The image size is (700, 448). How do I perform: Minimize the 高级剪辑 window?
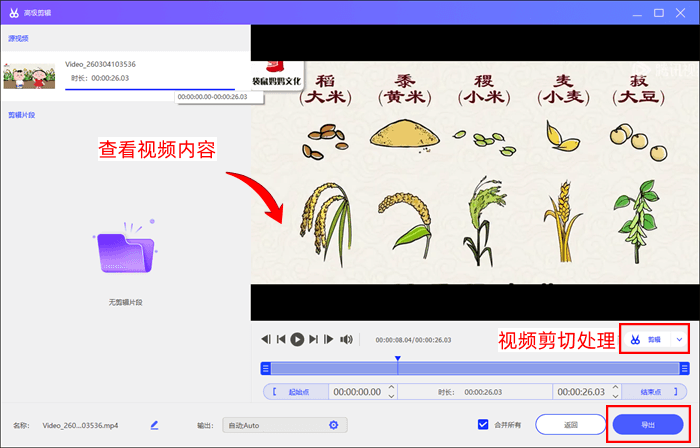(638, 13)
